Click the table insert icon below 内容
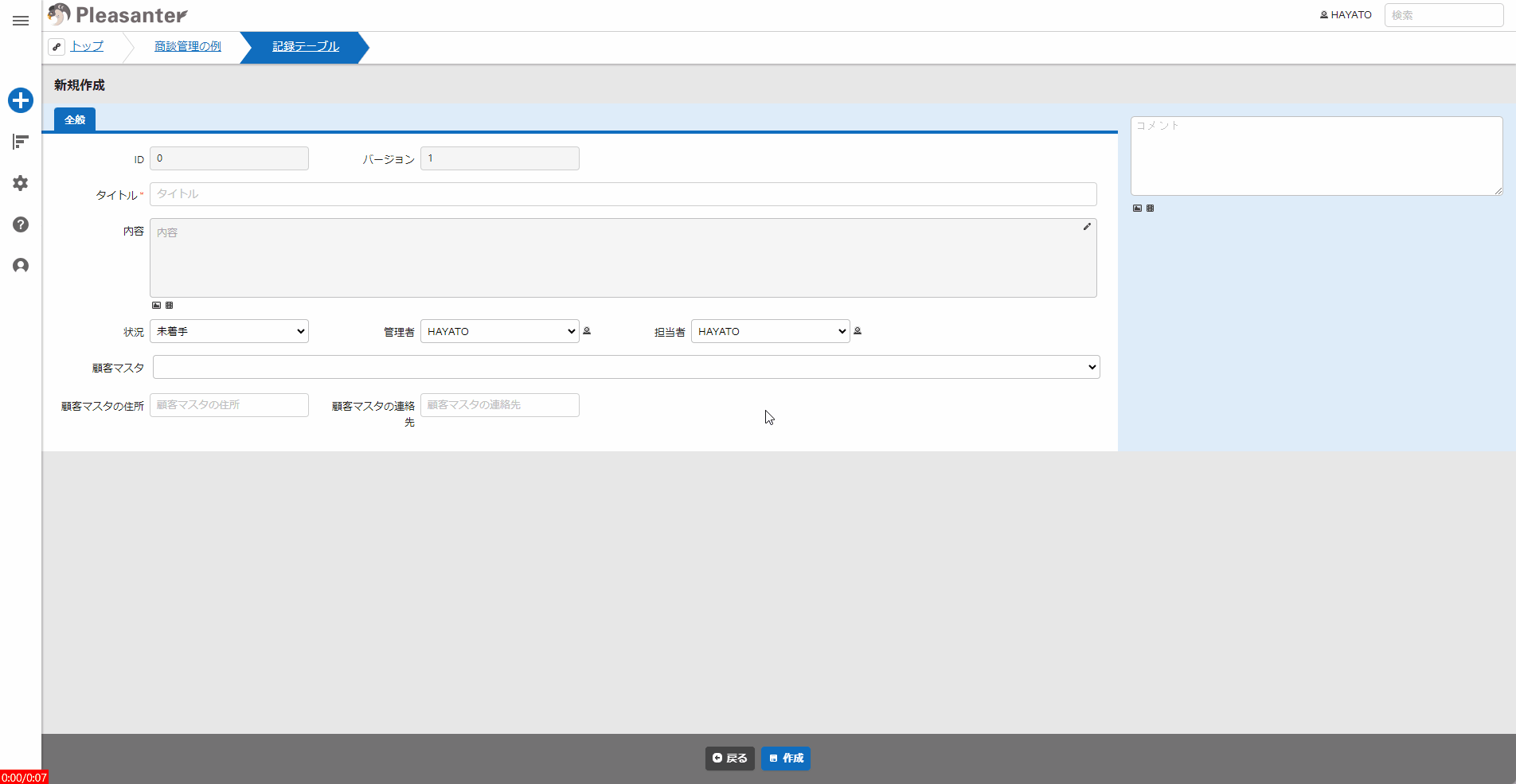Image resolution: width=1516 pixels, height=784 pixels. (169, 305)
